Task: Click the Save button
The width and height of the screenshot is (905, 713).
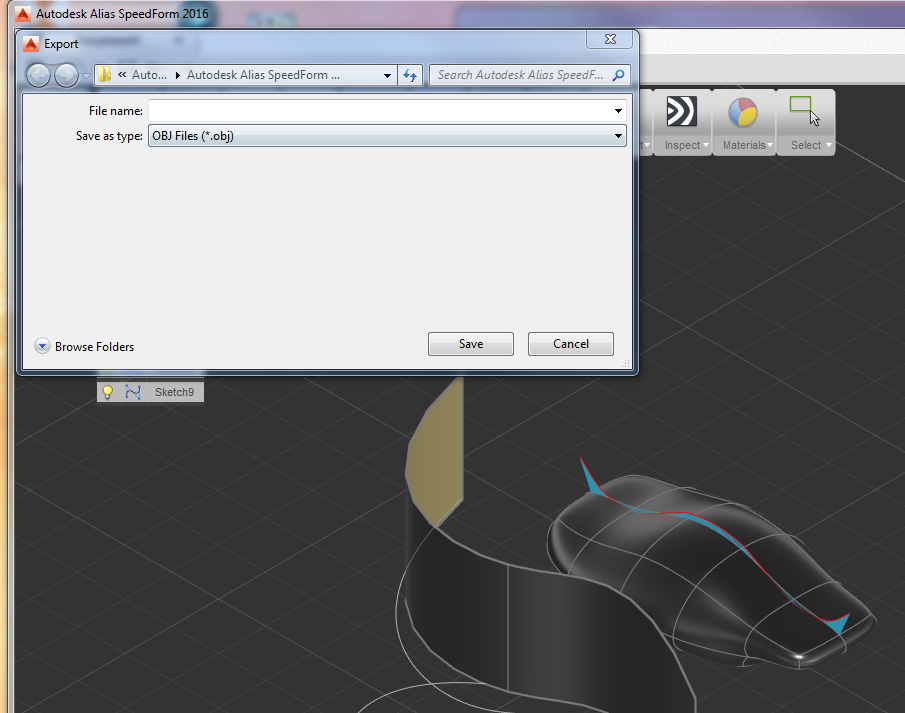Action: click(471, 344)
